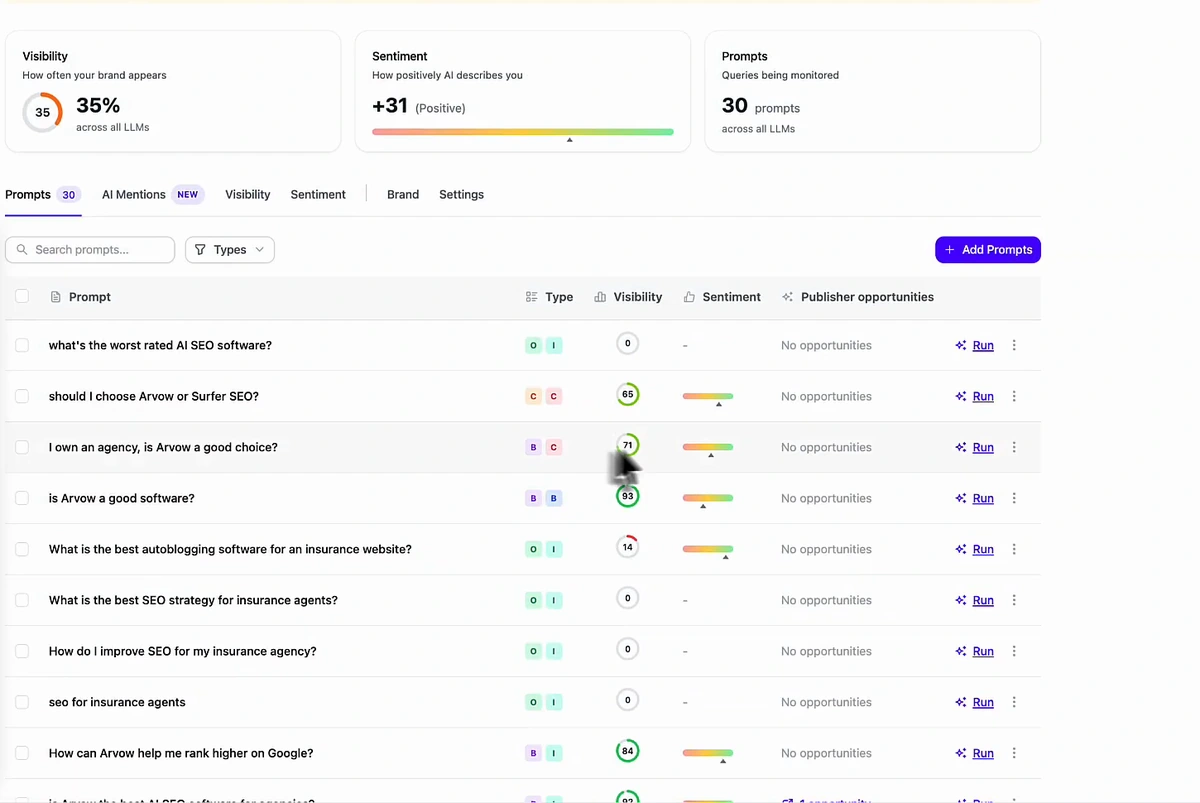Click the Visibility column header
Screen dimensions: 1200x803
tap(628, 297)
